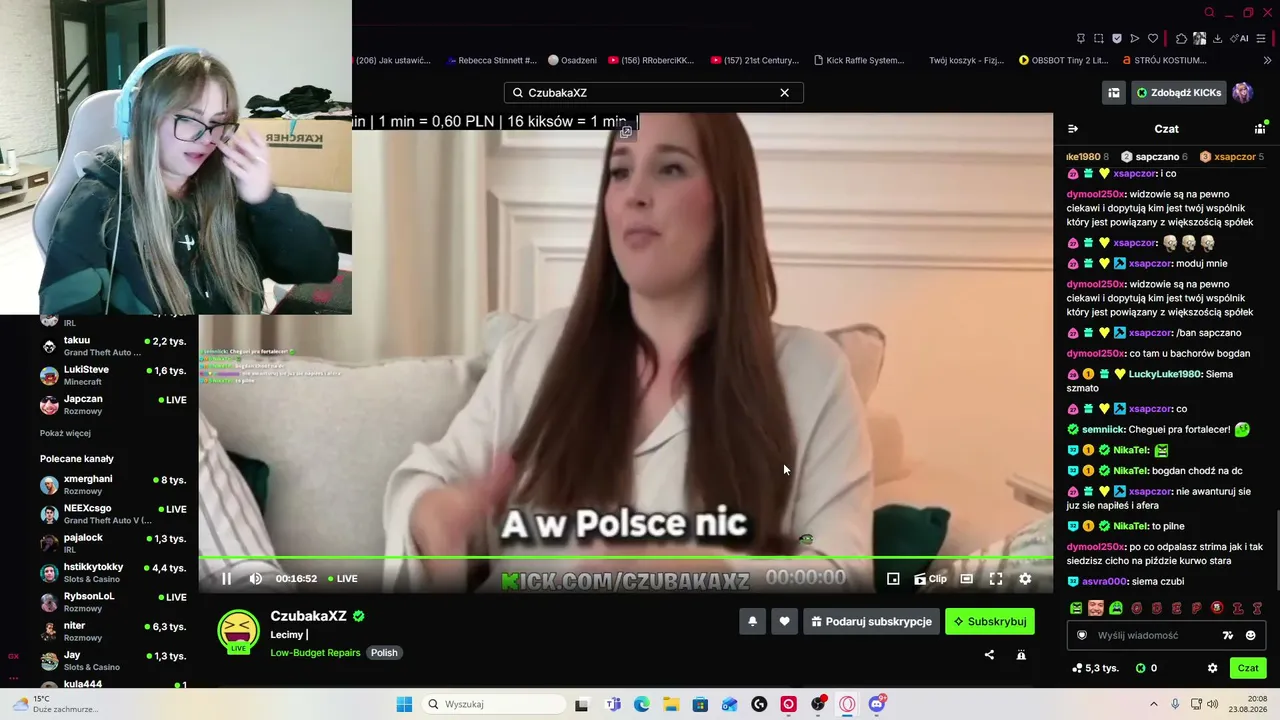Add page to browser favorites heart
The width and height of the screenshot is (1280, 720).
[x=1153, y=39]
